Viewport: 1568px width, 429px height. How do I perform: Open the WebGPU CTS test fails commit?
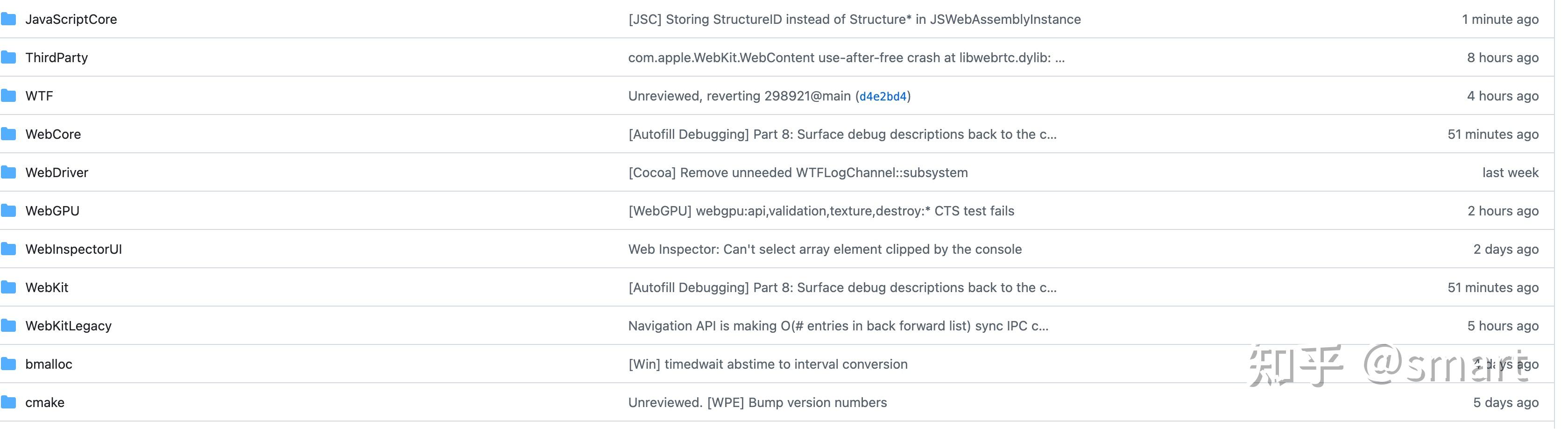pyautogui.click(x=821, y=211)
